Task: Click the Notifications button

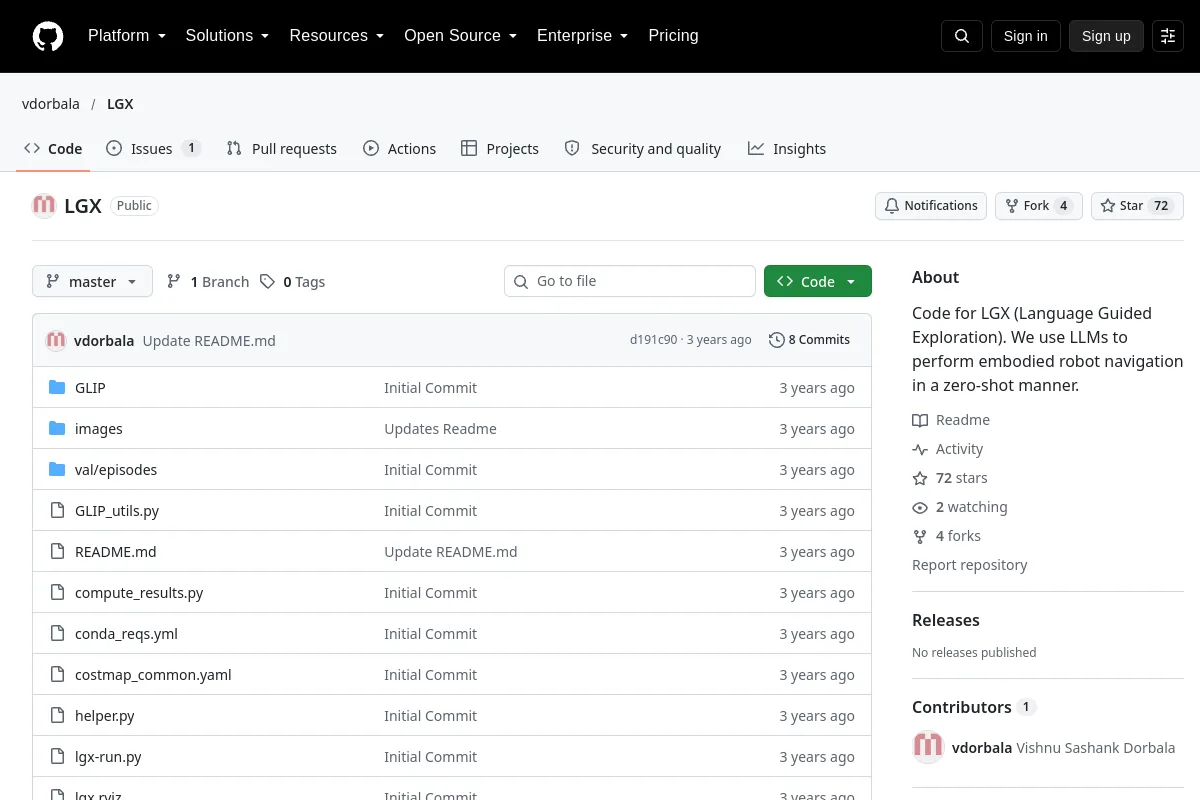Action: [931, 206]
